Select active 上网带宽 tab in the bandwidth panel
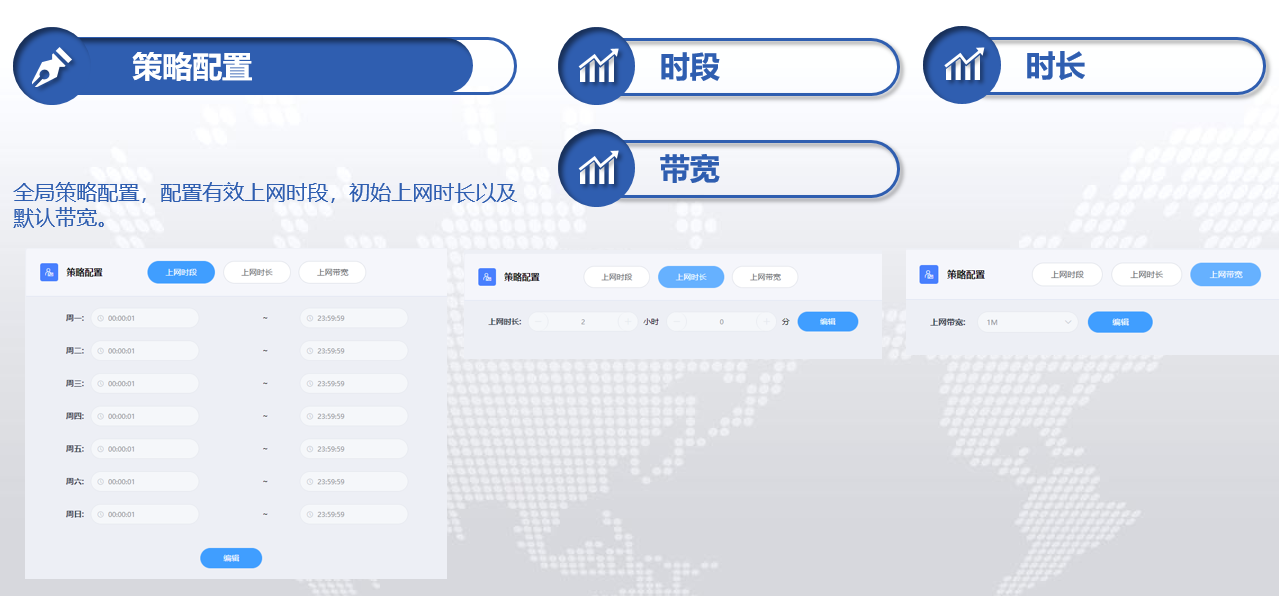1279x596 pixels. pyautogui.click(x=1226, y=274)
